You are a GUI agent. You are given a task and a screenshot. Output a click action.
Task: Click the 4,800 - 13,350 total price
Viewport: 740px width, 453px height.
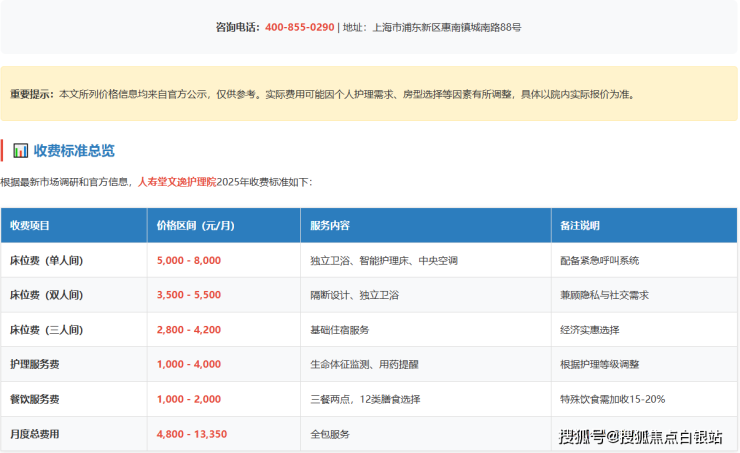(x=192, y=434)
